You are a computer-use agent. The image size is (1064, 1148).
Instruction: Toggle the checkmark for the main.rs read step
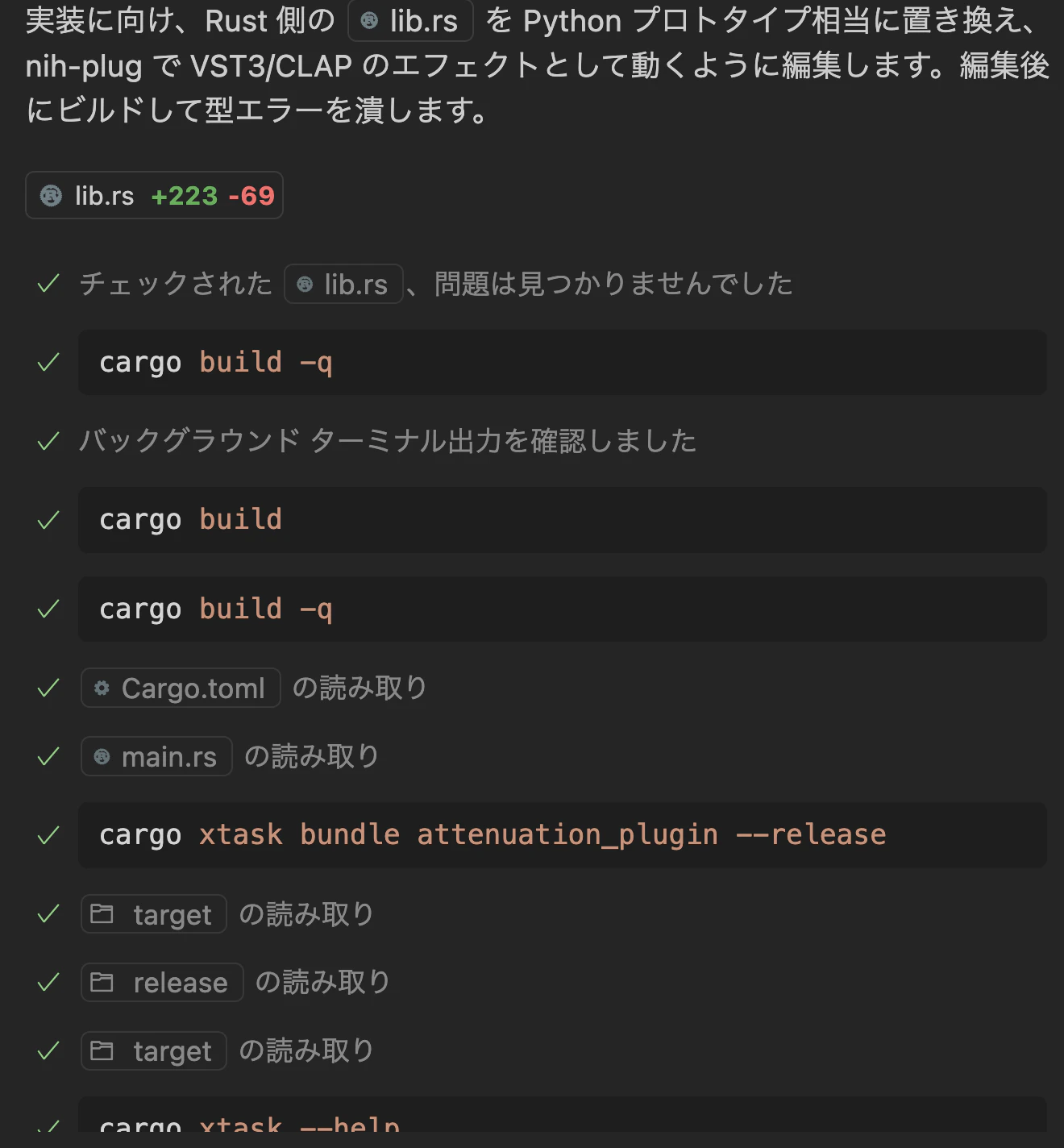(48, 755)
